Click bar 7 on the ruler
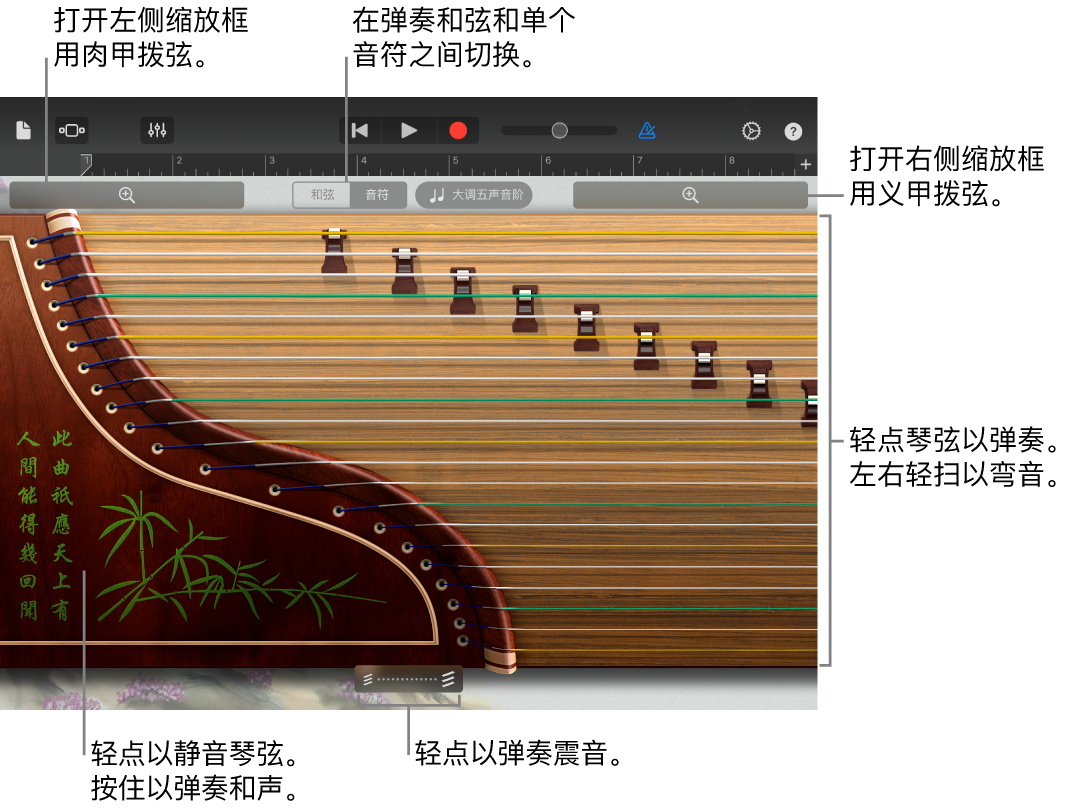This screenshot has width=1077, height=809. pos(639,161)
